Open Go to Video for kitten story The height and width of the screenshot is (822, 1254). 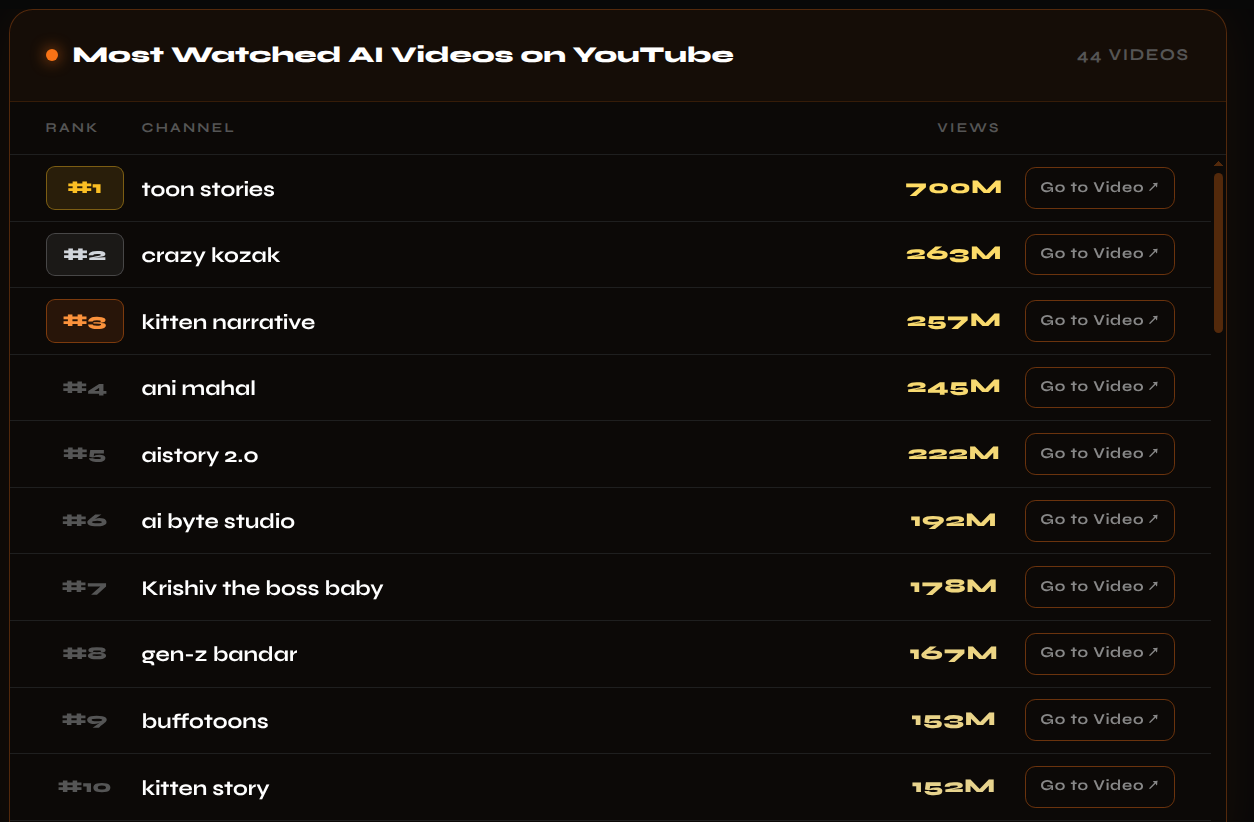pyautogui.click(x=1099, y=786)
